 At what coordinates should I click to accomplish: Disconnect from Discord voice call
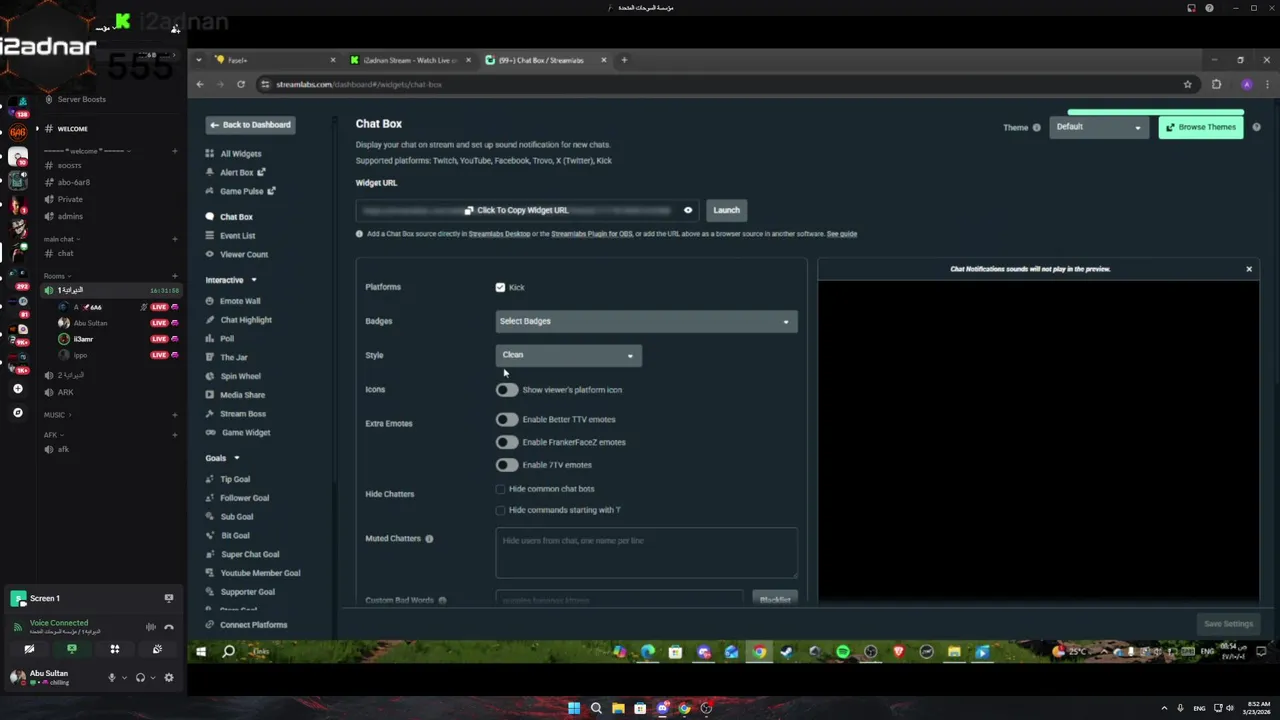pos(168,627)
